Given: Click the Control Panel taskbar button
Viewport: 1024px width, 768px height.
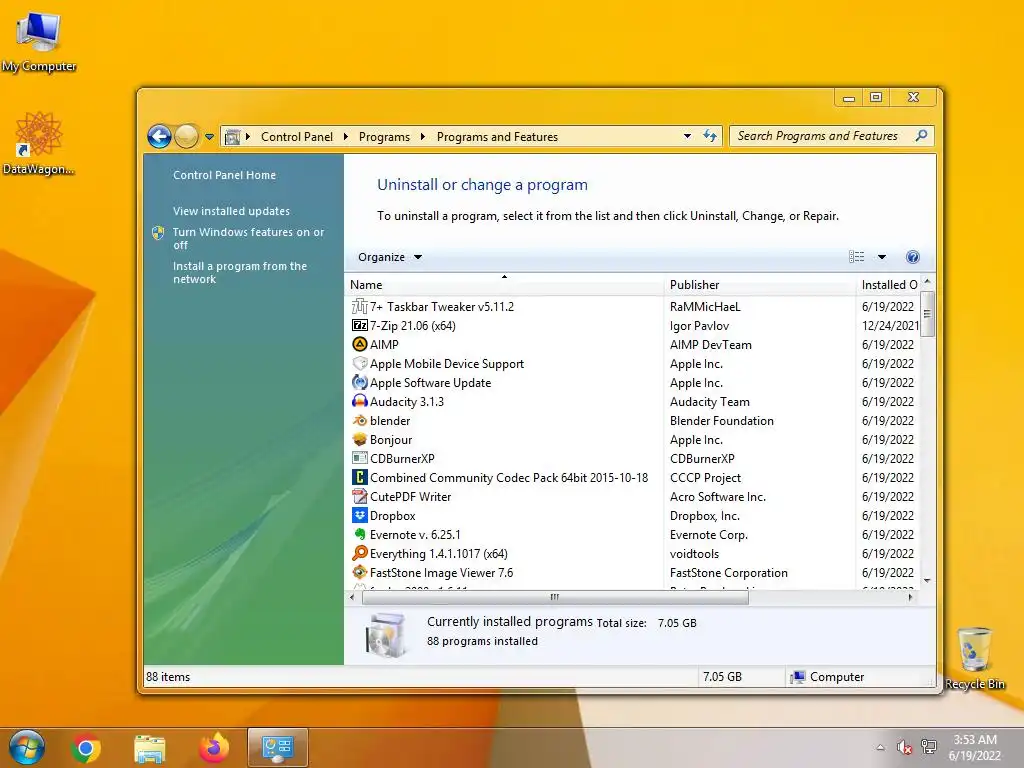Looking at the screenshot, I should (278, 748).
